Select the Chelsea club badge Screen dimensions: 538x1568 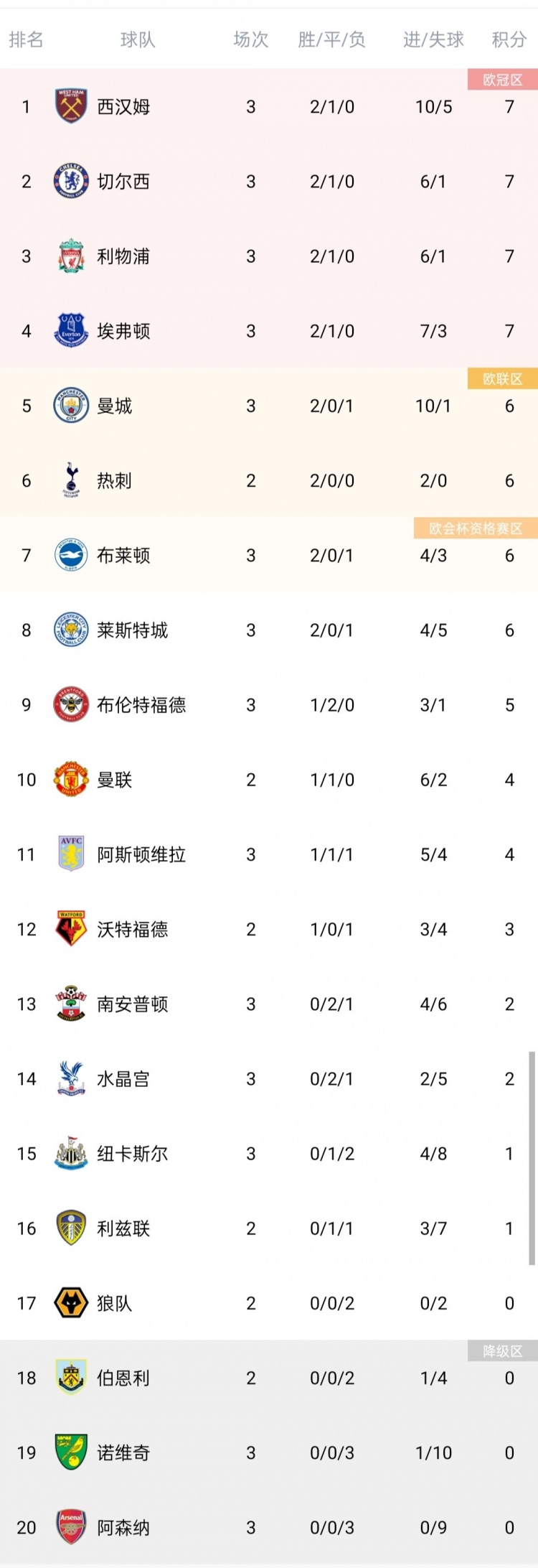pos(70,182)
